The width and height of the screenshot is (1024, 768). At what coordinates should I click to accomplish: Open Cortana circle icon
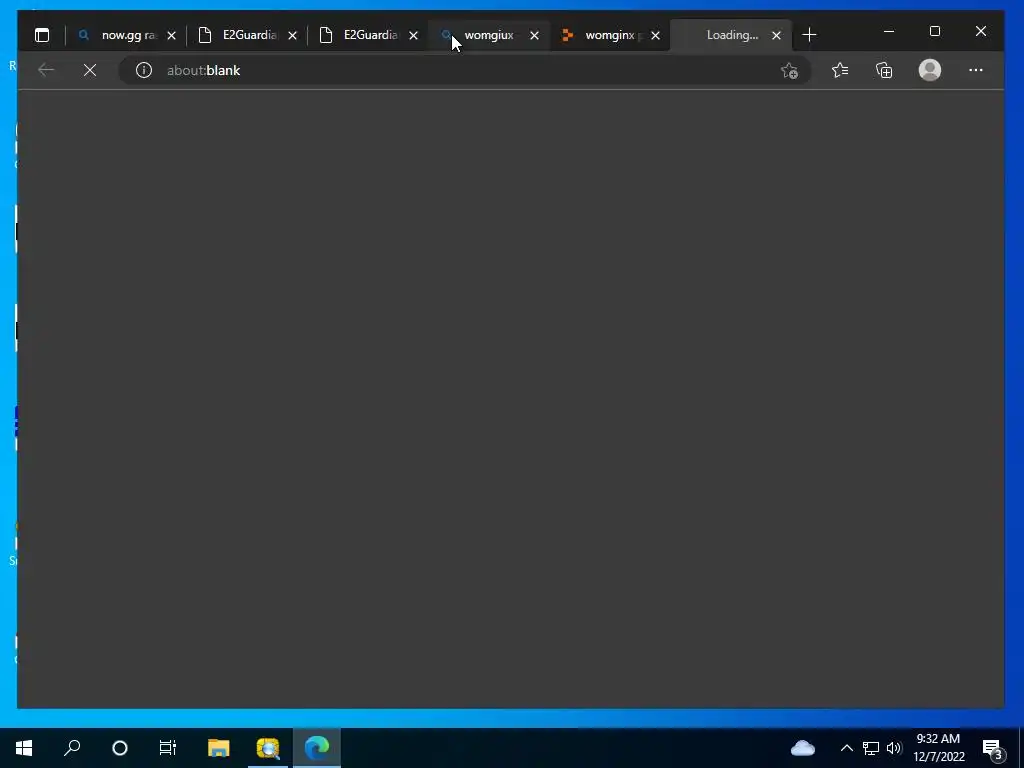[x=120, y=748]
